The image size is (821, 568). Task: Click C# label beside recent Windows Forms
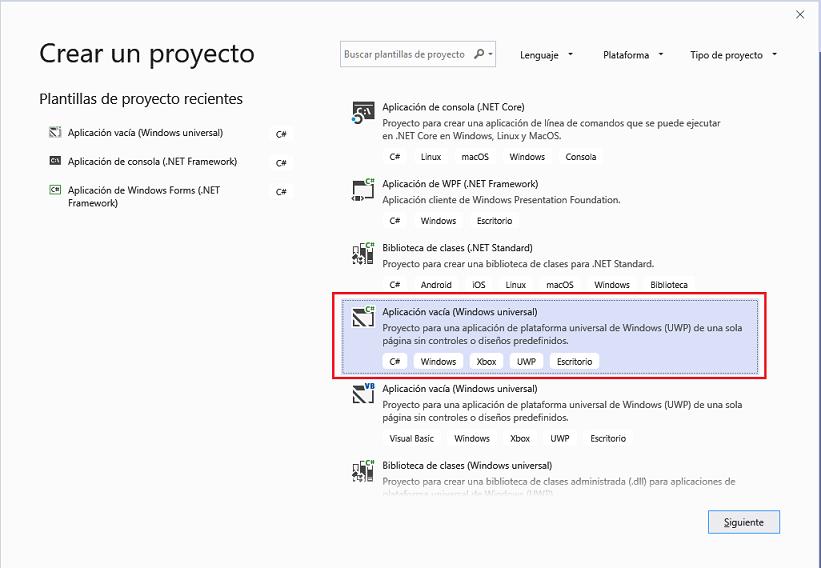[281, 192]
